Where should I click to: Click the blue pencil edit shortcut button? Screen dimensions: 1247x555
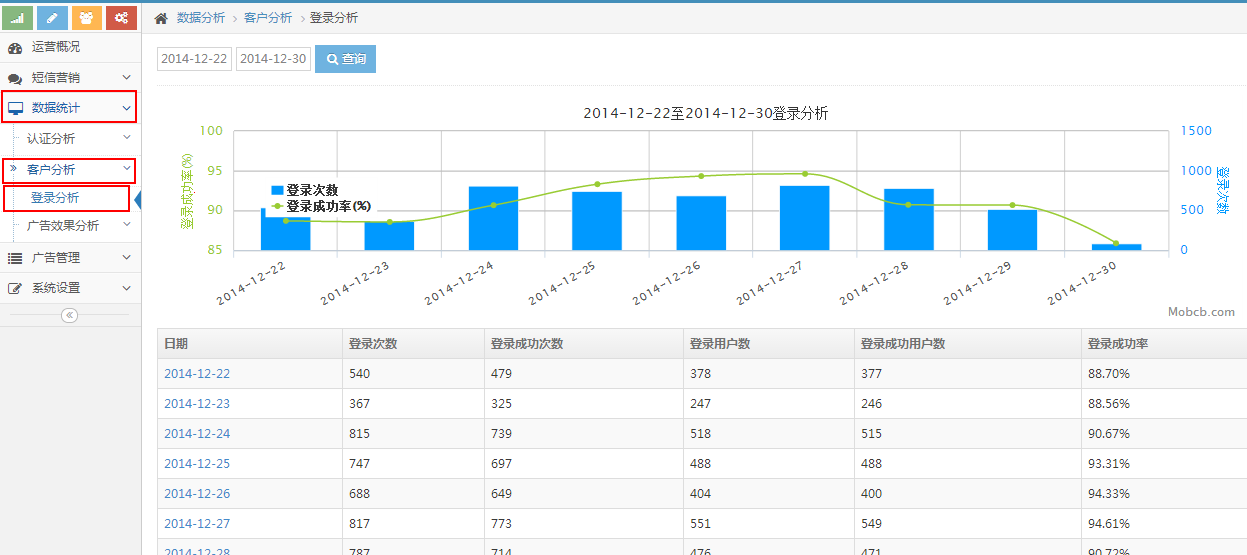point(52,18)
